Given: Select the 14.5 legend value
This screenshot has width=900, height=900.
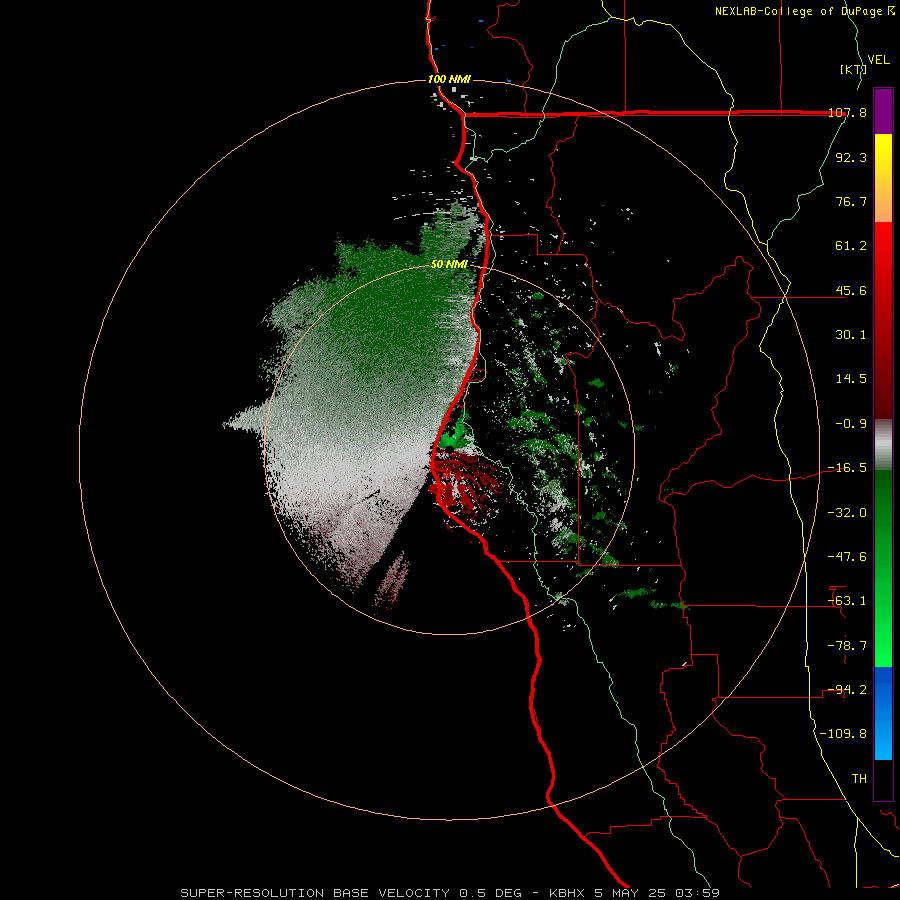Looking at the screenshot, I should [851, 379].
